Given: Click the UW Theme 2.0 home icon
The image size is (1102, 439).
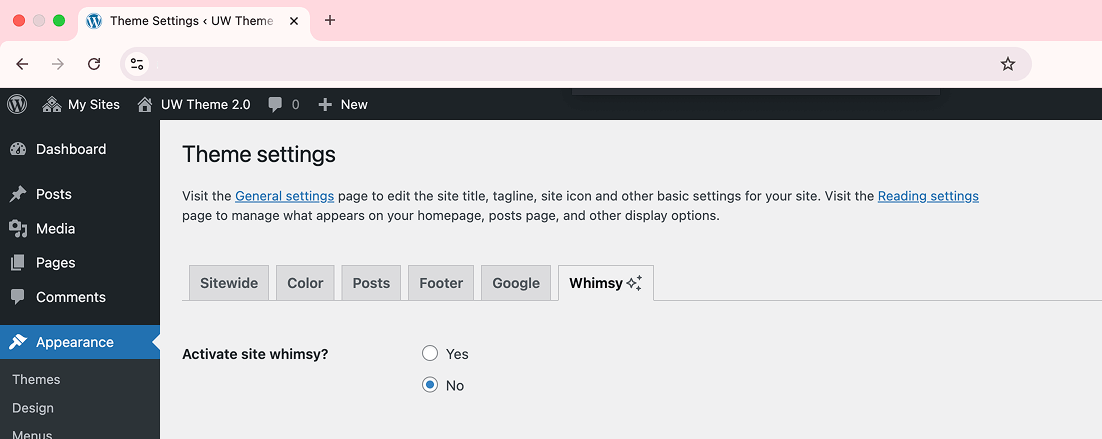Looking at the screenshot, I should click(145, 104).
